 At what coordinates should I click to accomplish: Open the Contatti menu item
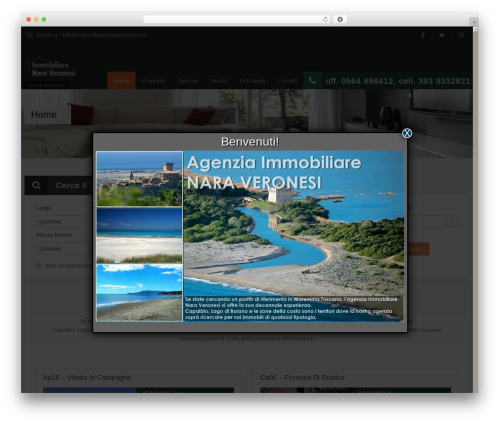[287, 81]
